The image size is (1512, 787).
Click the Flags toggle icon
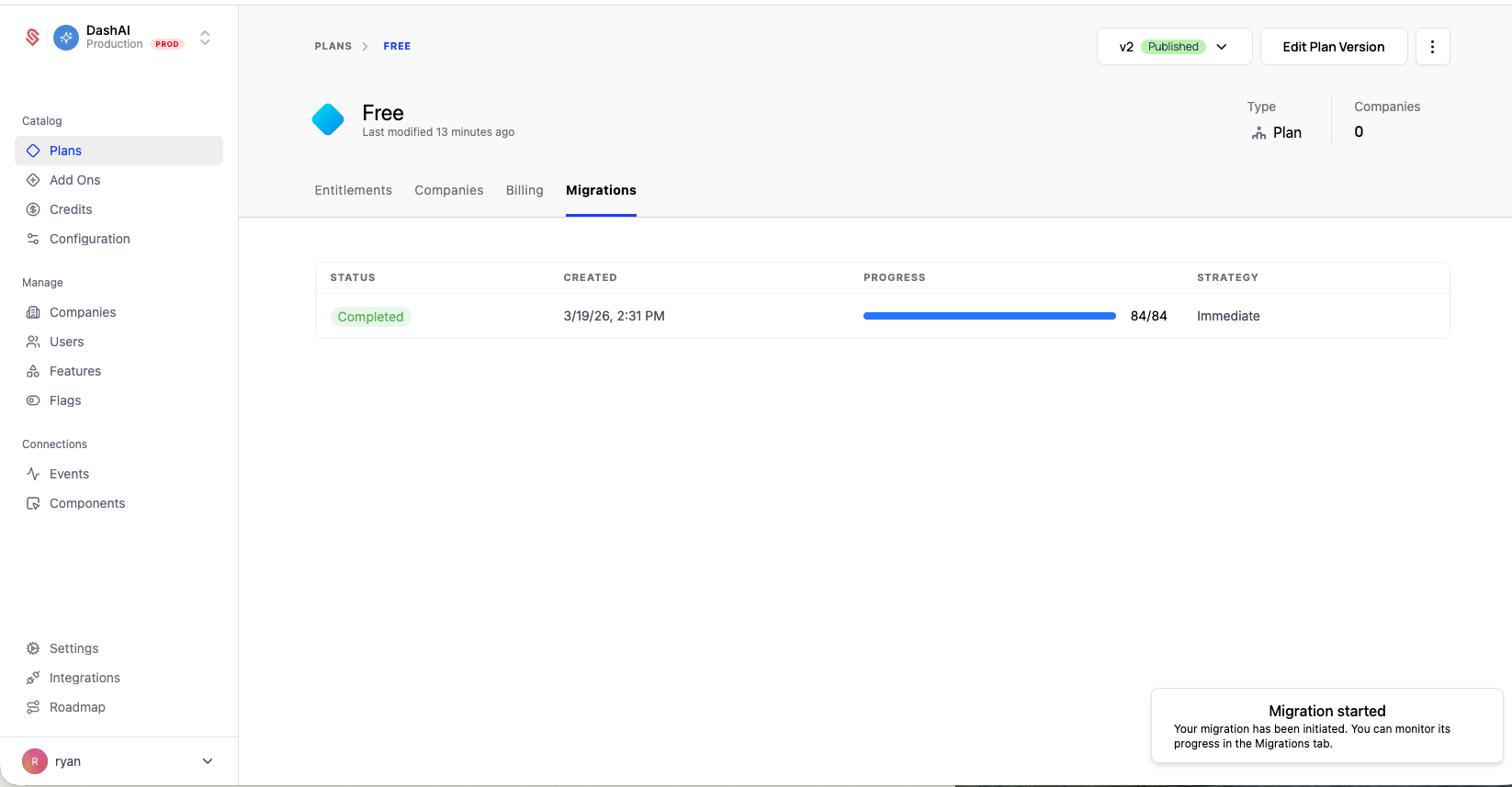pyautogui.click(x=33, y=400)
